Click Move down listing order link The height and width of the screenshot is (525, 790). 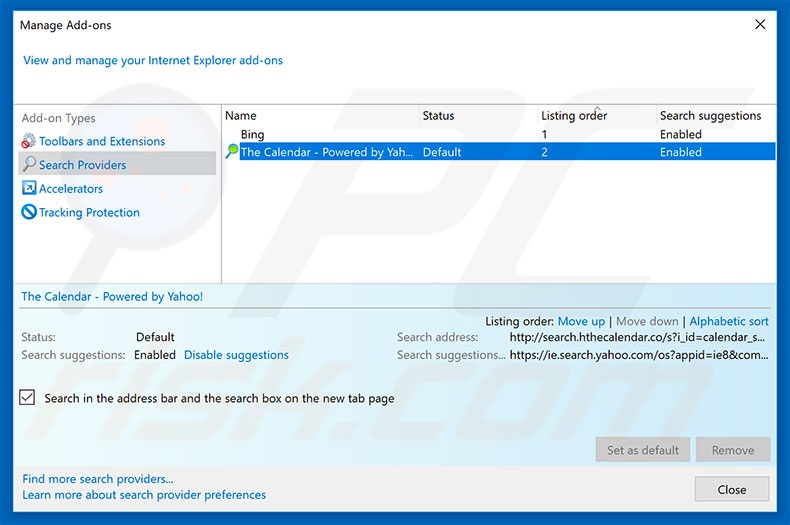click(647, 321)
